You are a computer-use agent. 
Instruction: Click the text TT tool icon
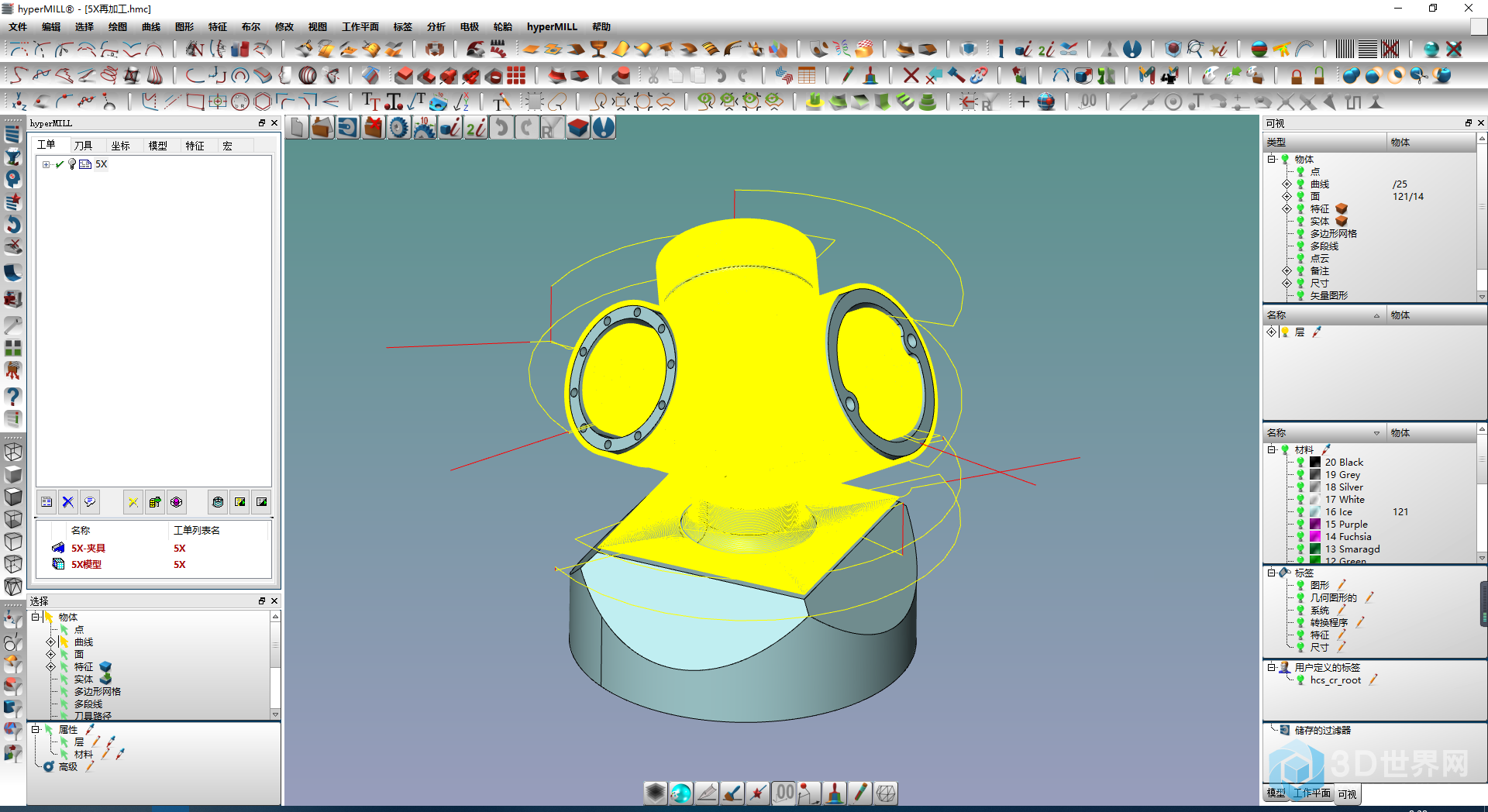[x=370, y=101]
